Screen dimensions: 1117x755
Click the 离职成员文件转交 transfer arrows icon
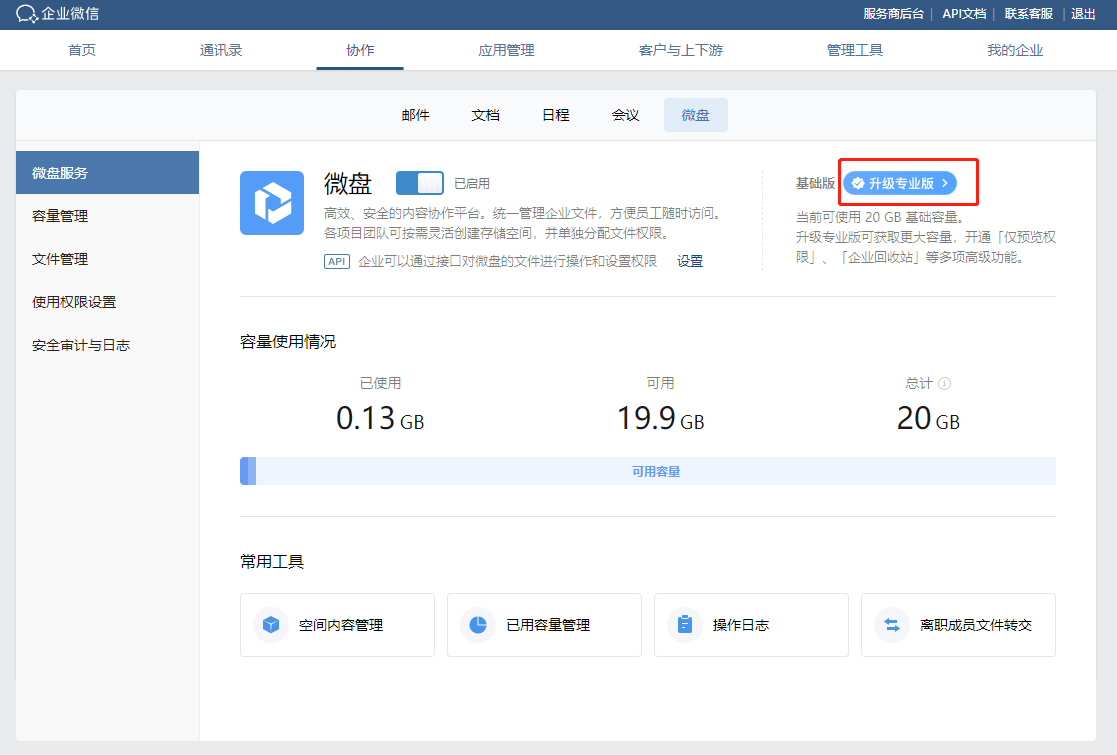(892, 625)
